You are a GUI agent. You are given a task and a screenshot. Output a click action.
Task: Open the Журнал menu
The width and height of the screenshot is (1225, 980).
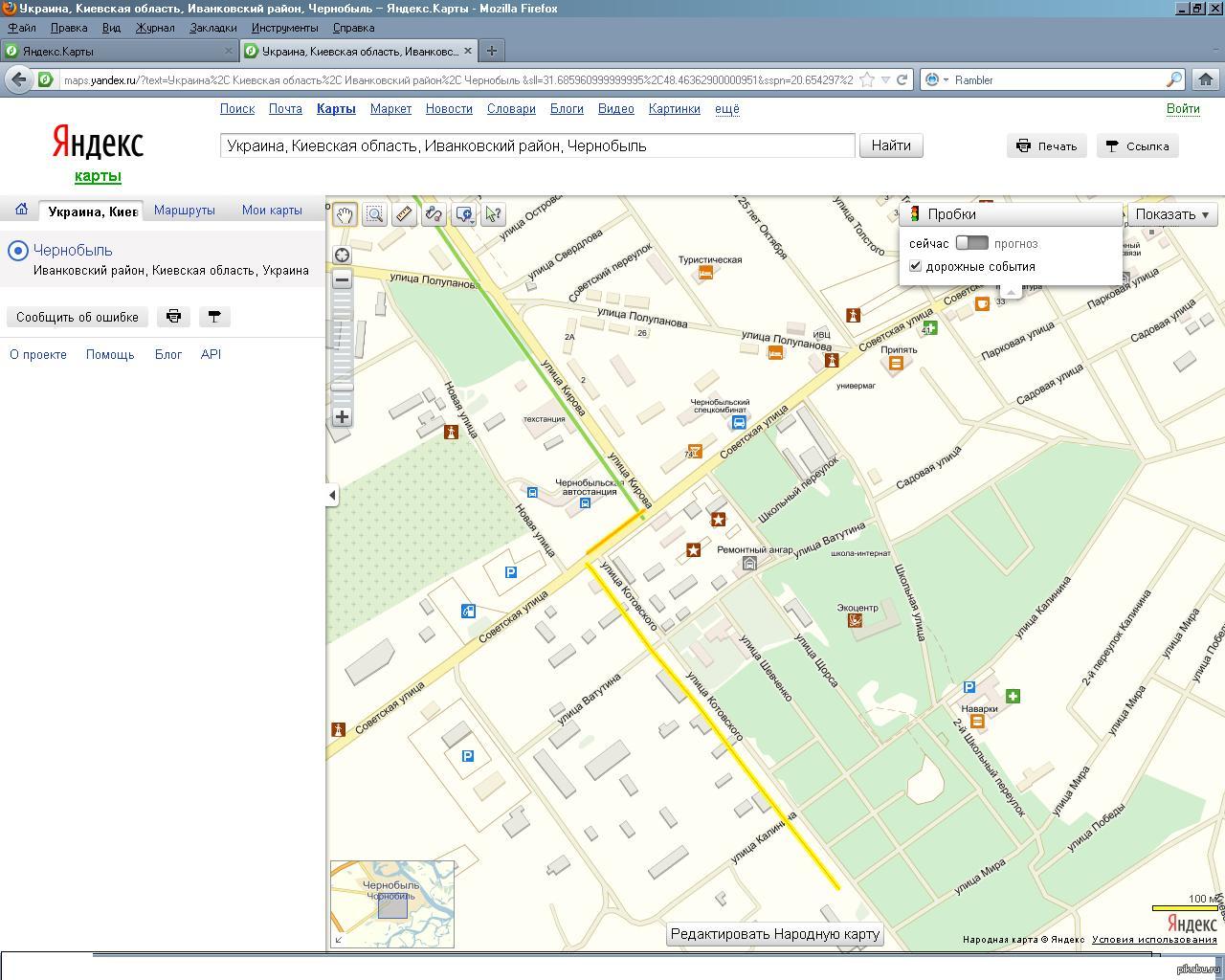tap(155, 28)
